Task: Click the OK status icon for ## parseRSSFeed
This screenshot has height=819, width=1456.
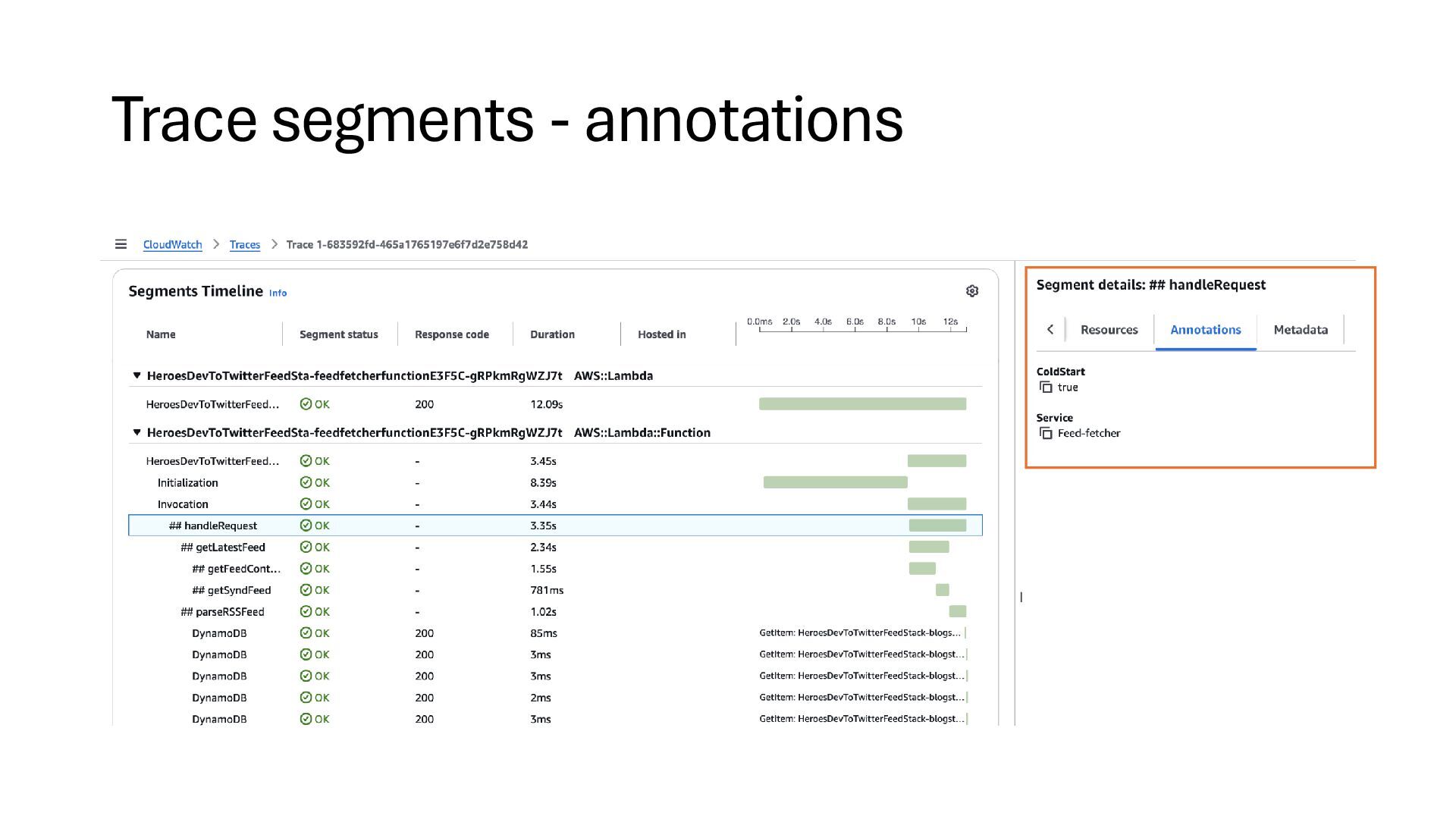Action: pyautogui.click(x=306, y=611)
